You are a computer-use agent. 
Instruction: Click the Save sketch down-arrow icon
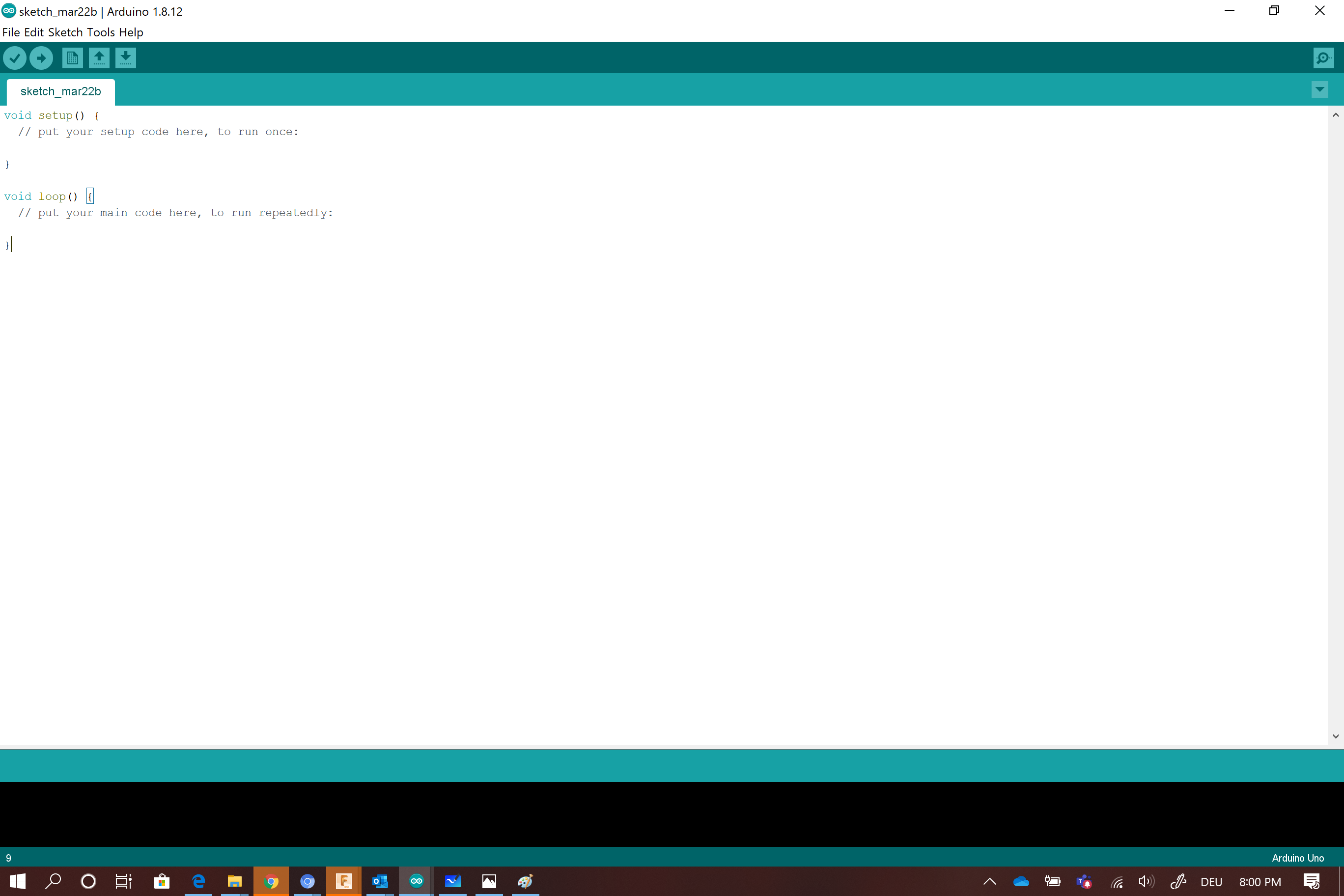click(126, 57)
